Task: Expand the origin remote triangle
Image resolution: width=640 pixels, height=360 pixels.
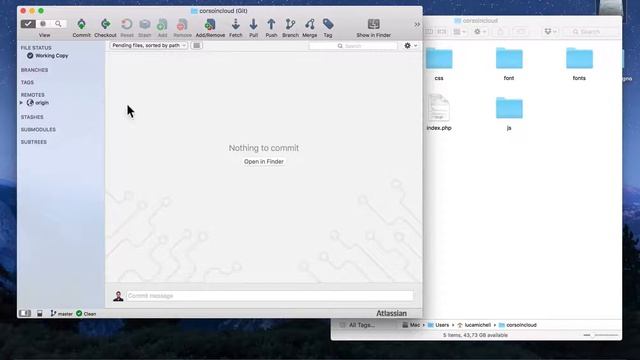Action: (x=21, y=103)
